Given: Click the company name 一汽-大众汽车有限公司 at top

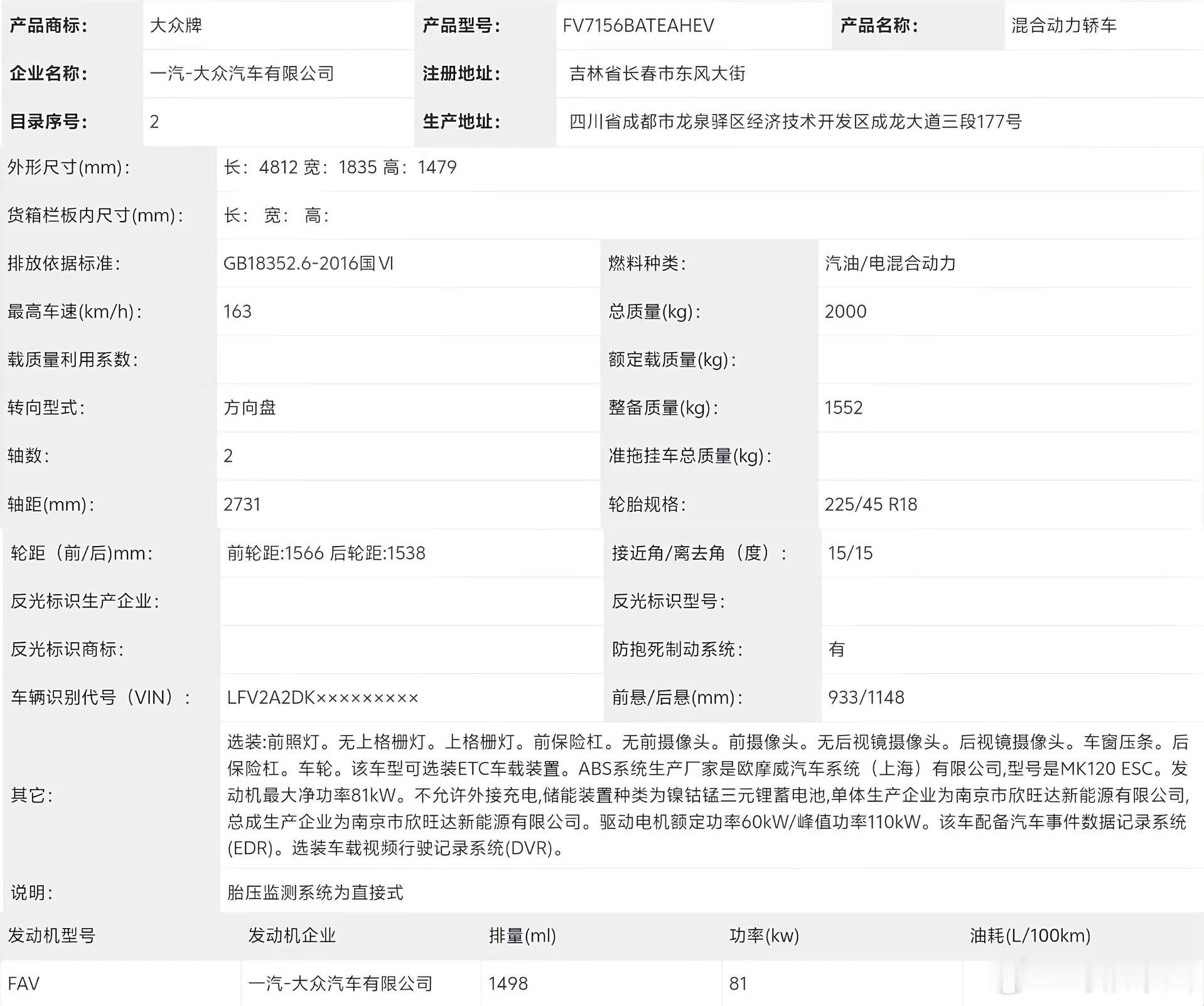Looking at the screenshot, I should coord(242,74).
